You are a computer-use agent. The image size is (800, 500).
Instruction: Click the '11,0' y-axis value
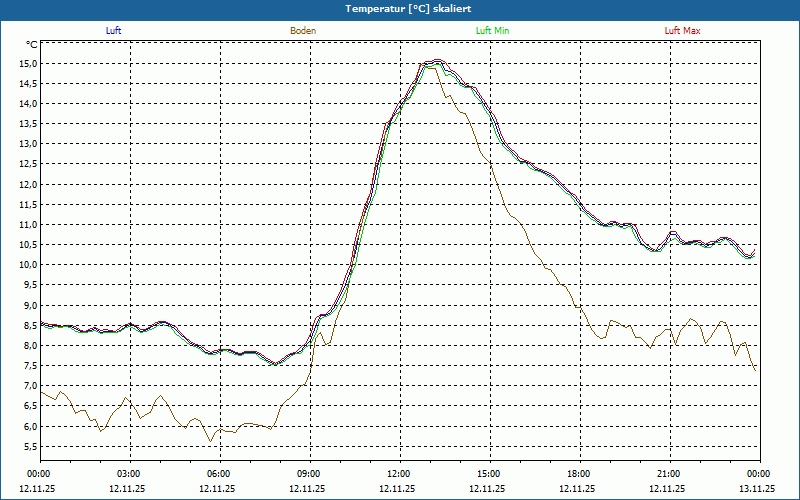point(29,224)
